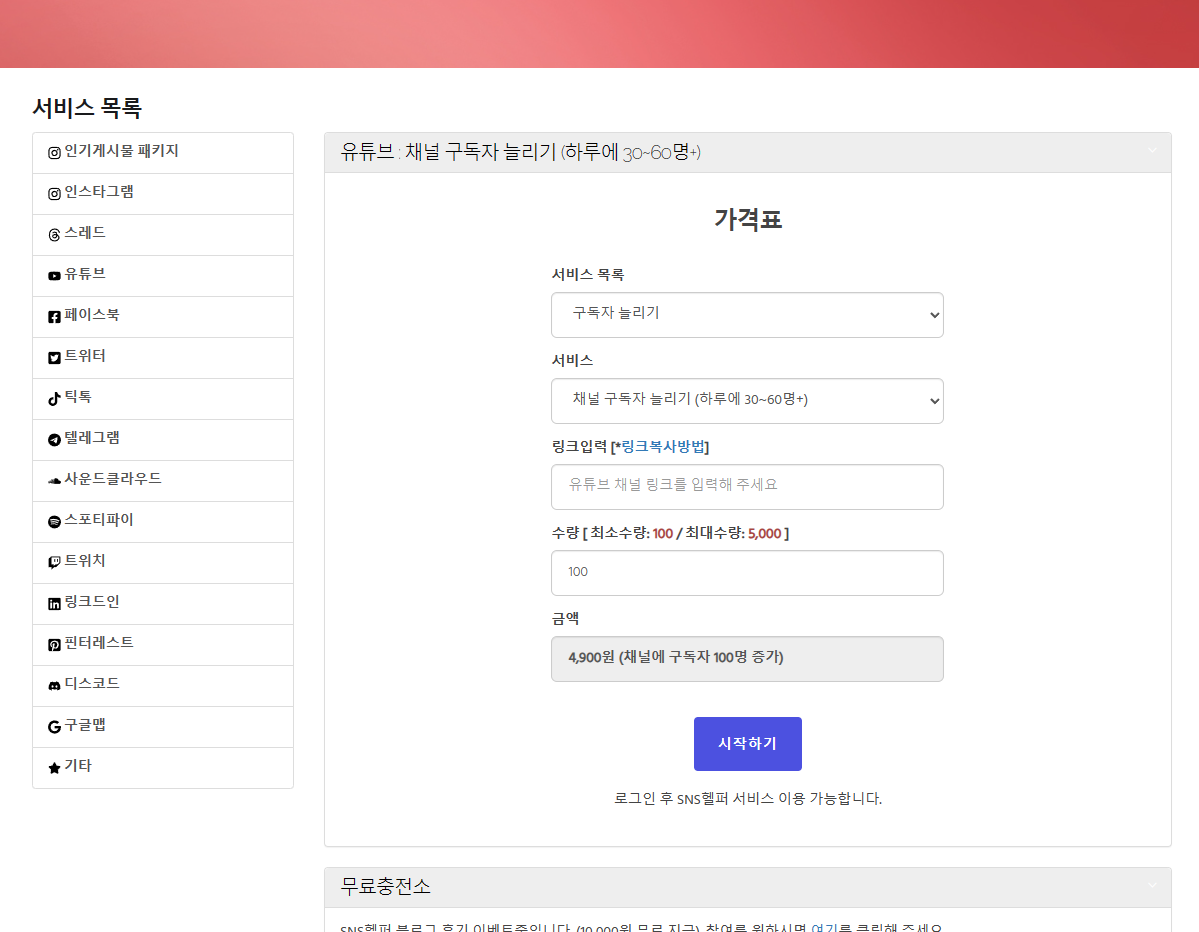Click the Threads icon beside 스레드
The height and width of the screenshot is (932, 1199).
coord(54,235)
